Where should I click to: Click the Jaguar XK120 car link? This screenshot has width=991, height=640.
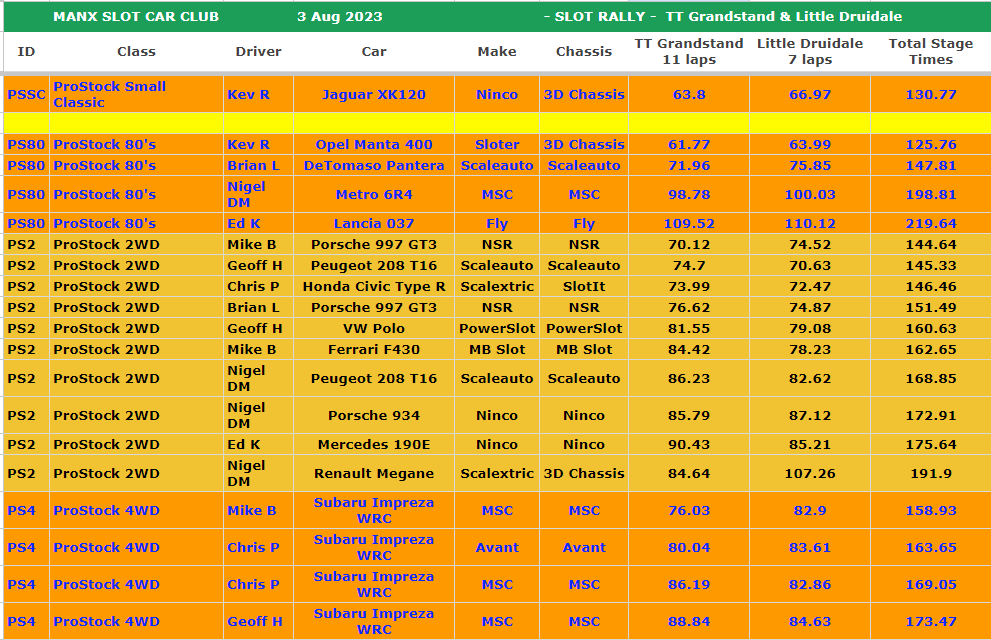tap(373, 95)
